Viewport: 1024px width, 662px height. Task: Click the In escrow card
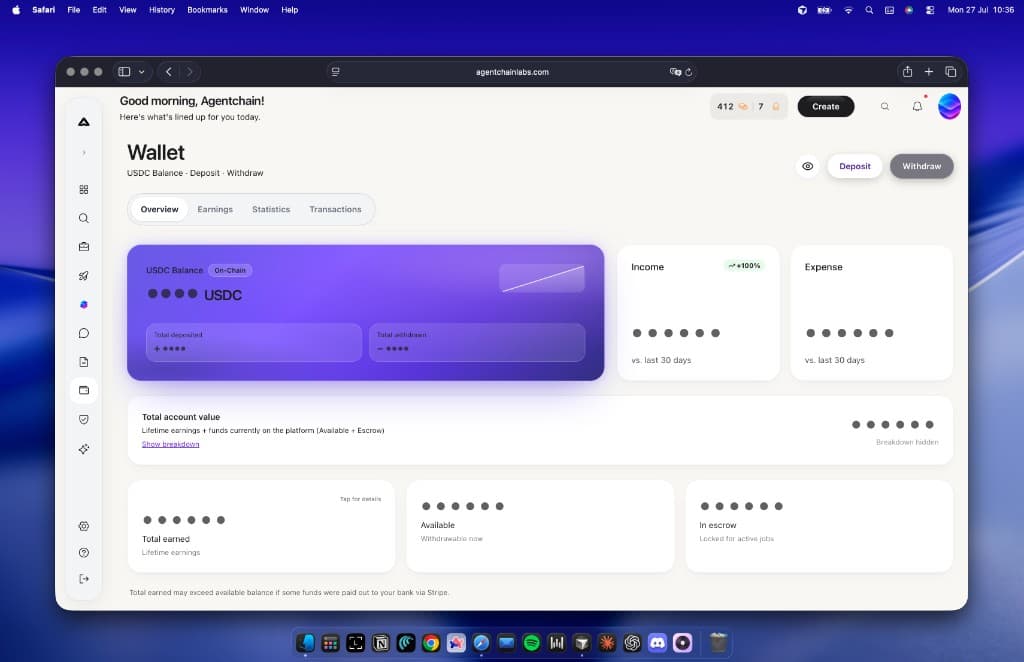(x=819, y=526)
